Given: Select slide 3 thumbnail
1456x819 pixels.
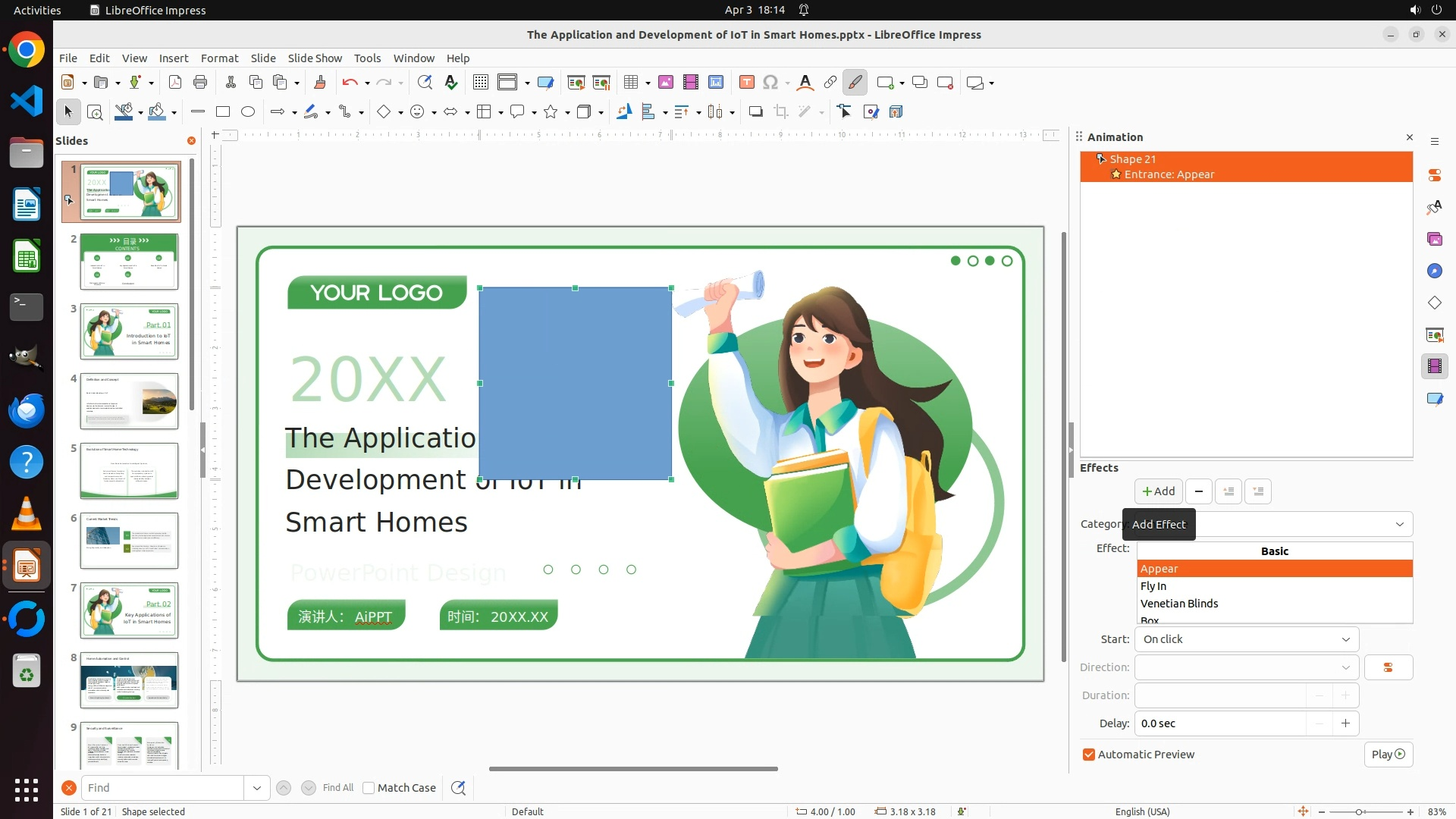Looking at the screenshot, I should pyautogui.click(x=129, y=331).
